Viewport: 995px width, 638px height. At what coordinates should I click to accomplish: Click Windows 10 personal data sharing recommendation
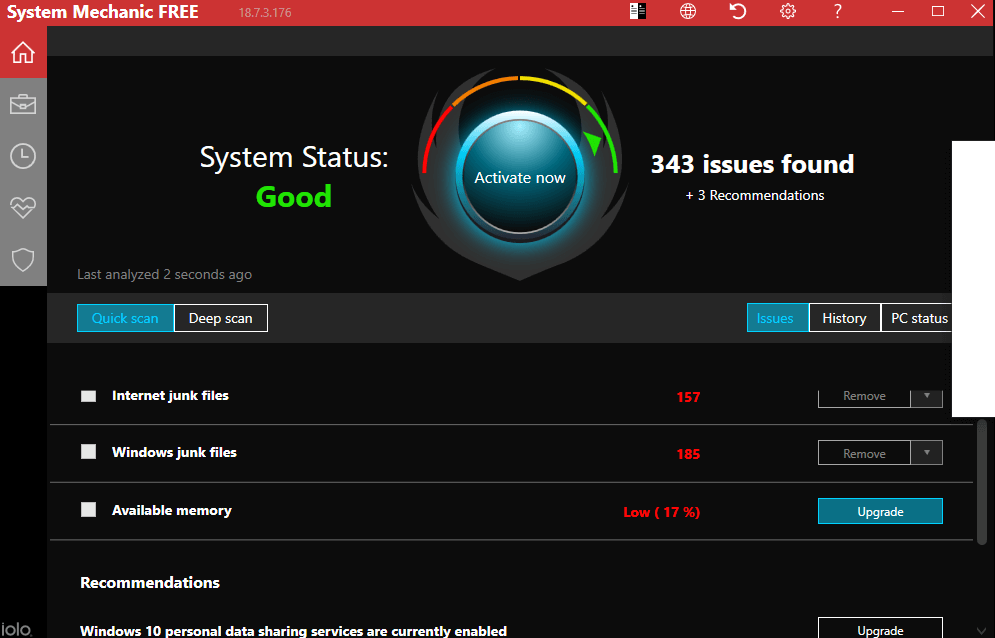[293, 630]
